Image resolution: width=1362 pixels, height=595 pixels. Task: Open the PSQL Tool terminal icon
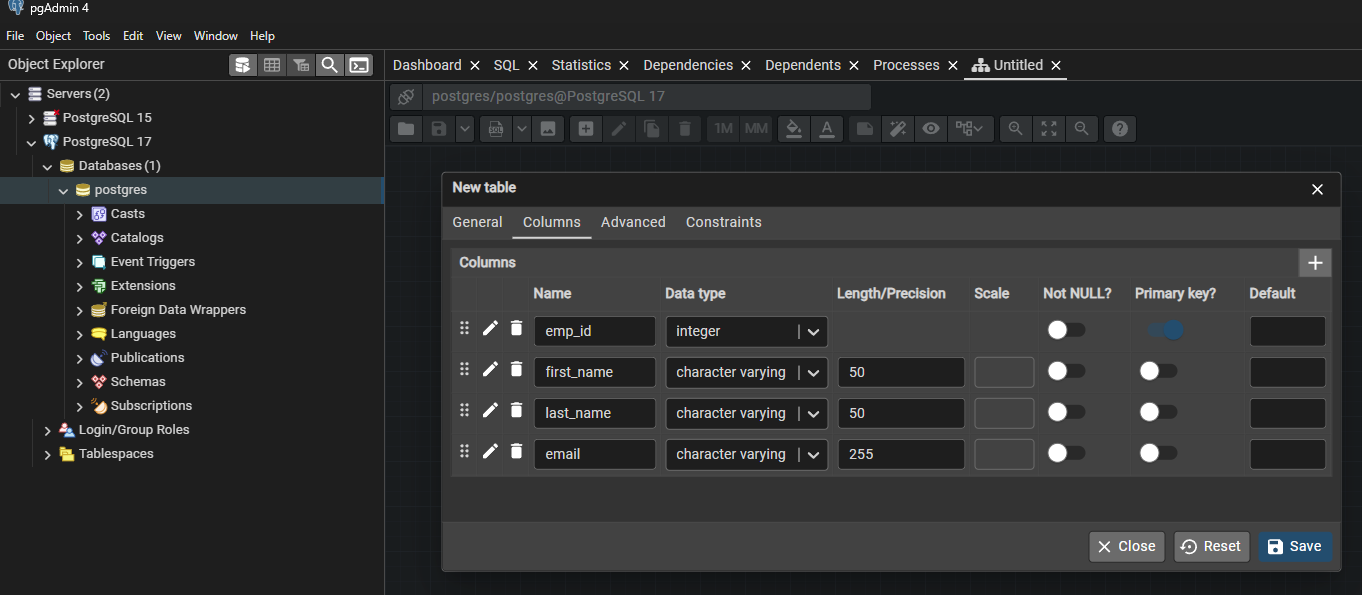point(358,65)
